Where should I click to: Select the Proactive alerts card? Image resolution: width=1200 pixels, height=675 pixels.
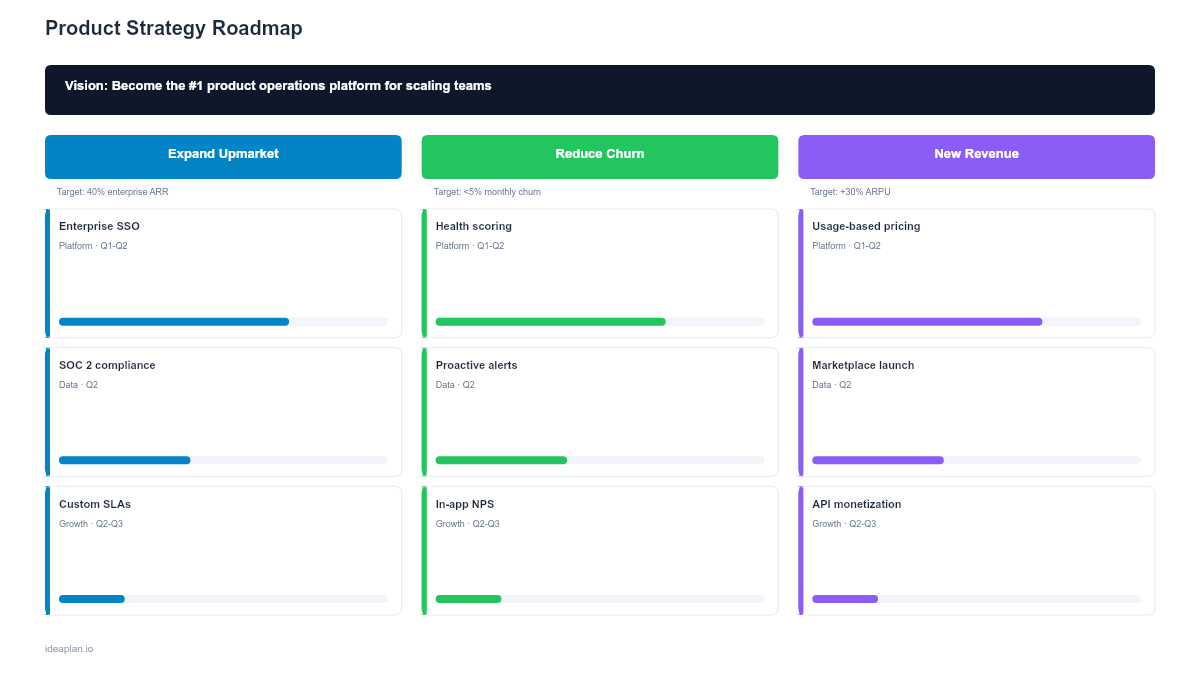click(x=600, y=411)
